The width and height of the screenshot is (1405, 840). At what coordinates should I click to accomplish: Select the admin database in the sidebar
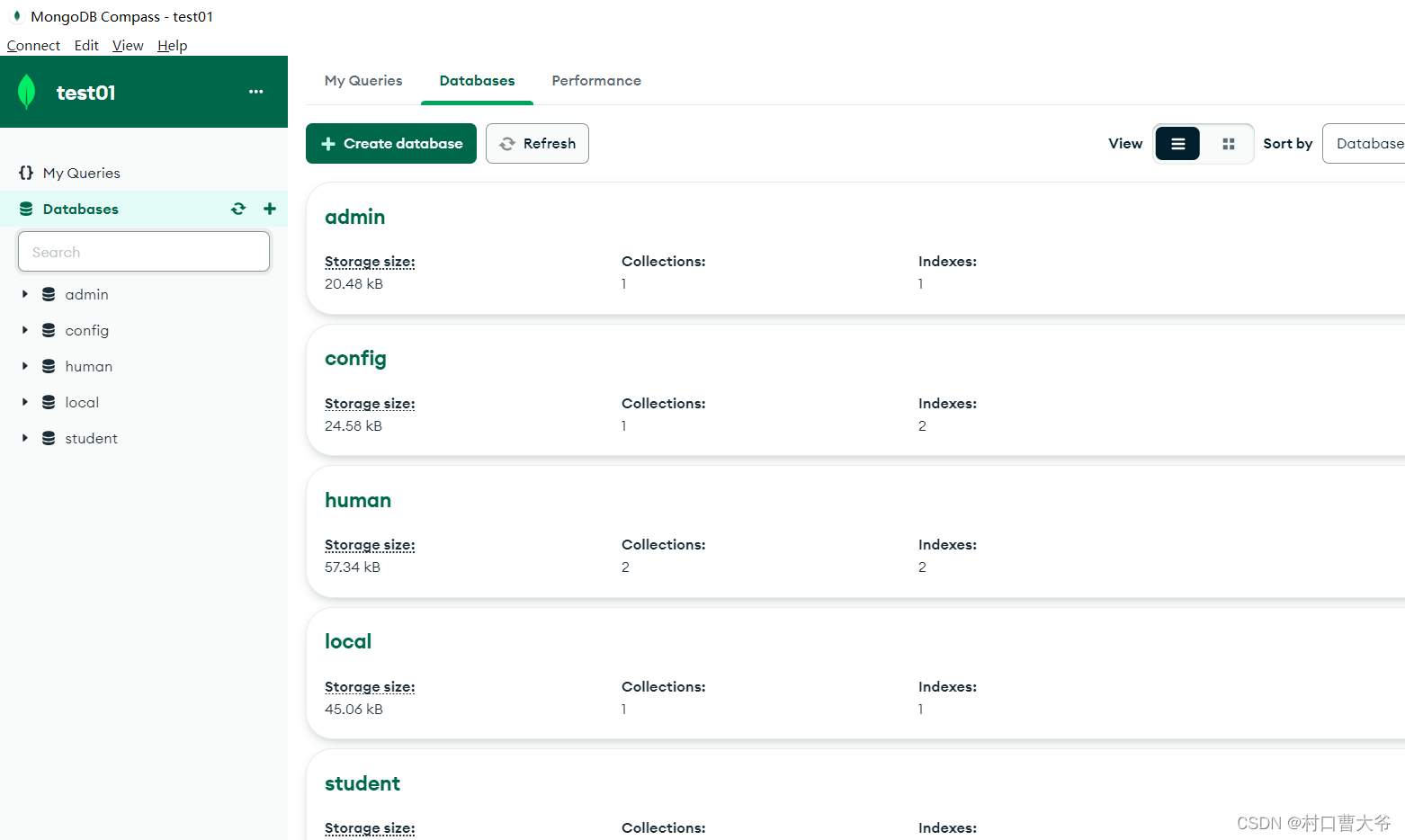click(86, 294)
